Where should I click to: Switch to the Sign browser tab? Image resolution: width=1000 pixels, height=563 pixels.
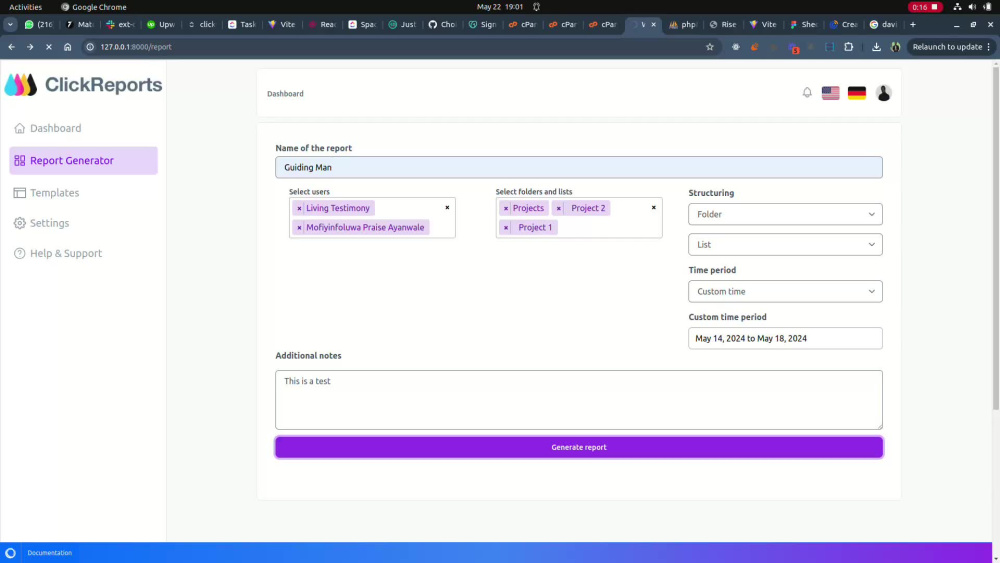click(x=483, y=24)
